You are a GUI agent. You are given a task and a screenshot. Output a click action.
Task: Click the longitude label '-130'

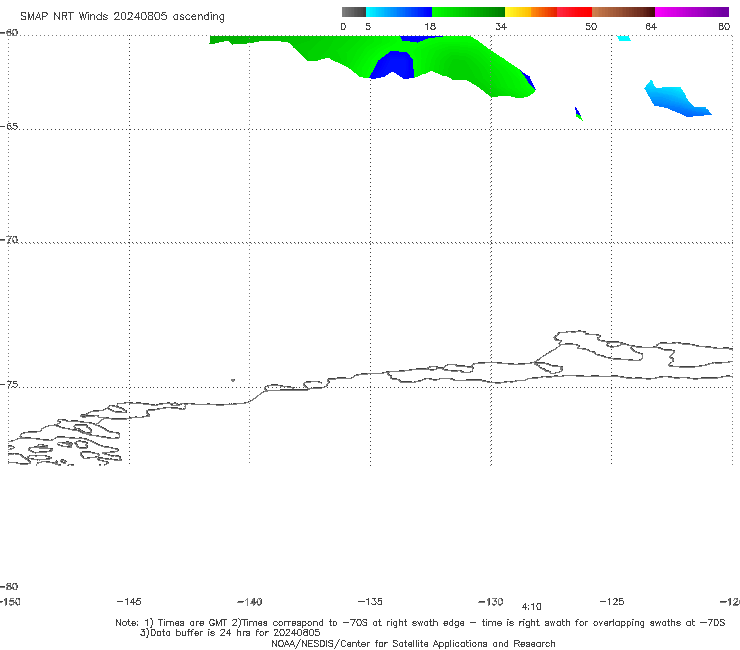(491, 601)
